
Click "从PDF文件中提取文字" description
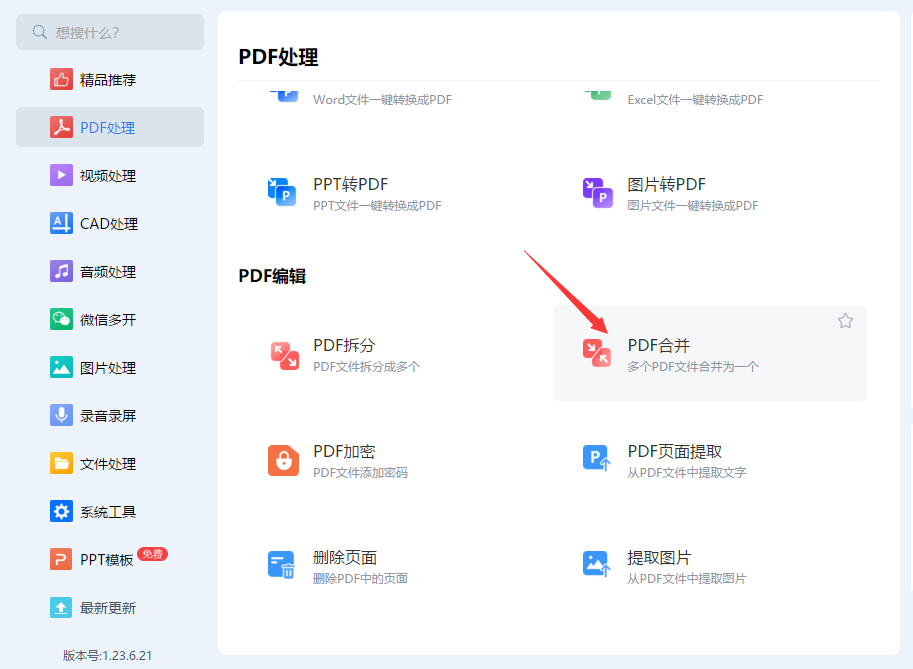tap(686, 472)
